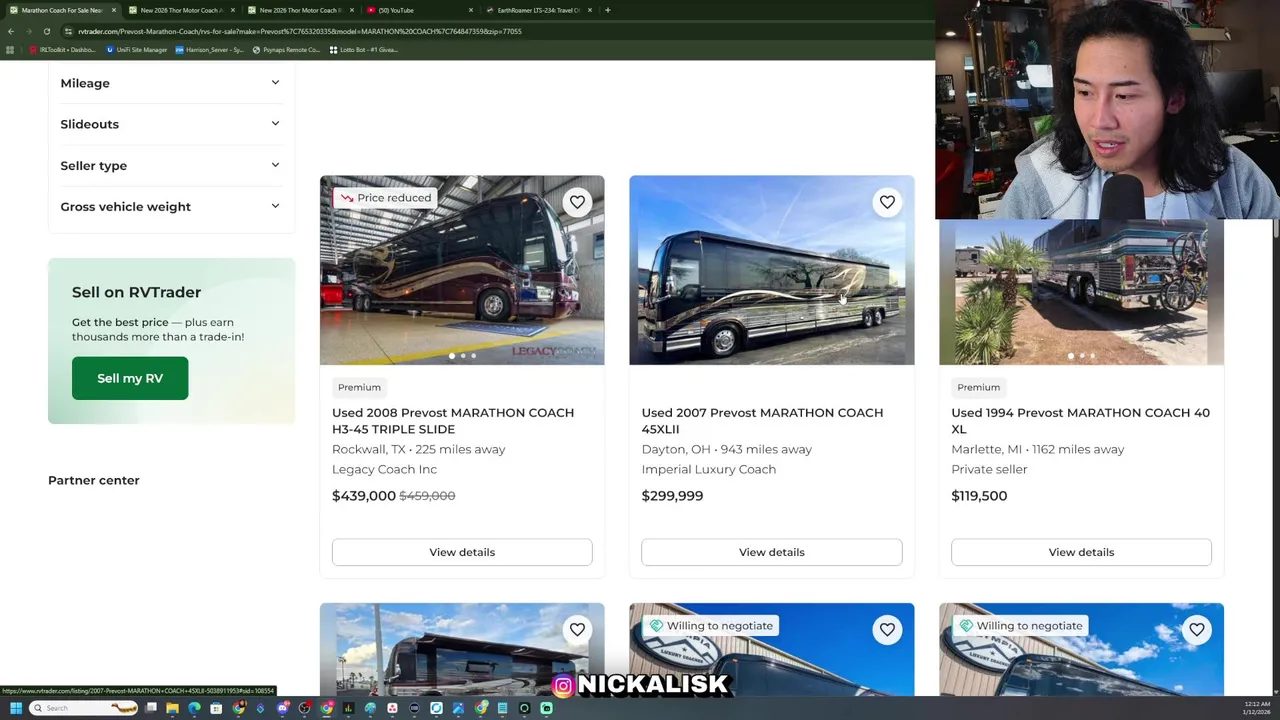
Task: Open the Used 2008 Prevost MARATHON COACH H3-45 title
Action: (453, 421)
